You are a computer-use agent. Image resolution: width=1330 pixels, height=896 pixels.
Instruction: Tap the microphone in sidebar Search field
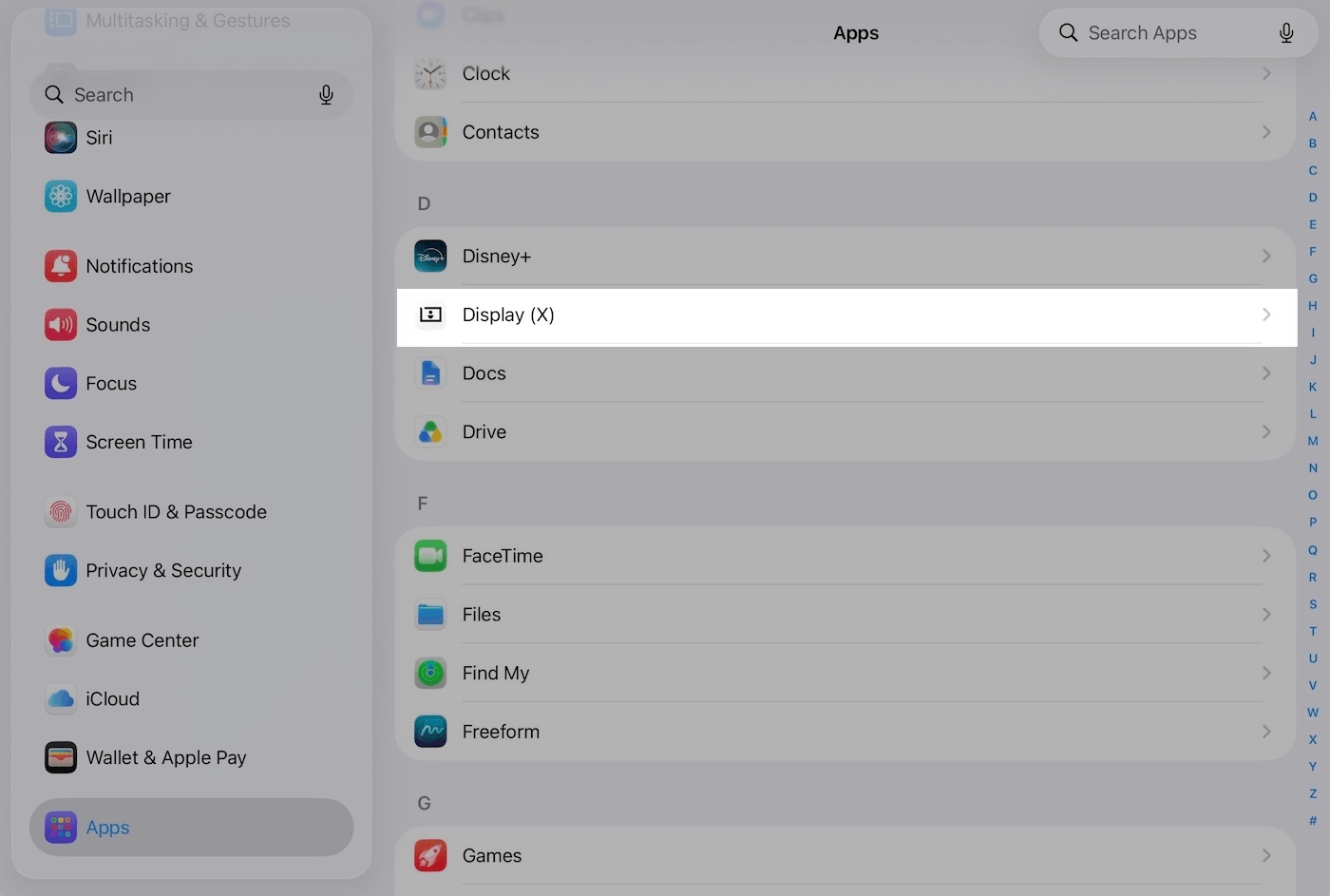326,95
